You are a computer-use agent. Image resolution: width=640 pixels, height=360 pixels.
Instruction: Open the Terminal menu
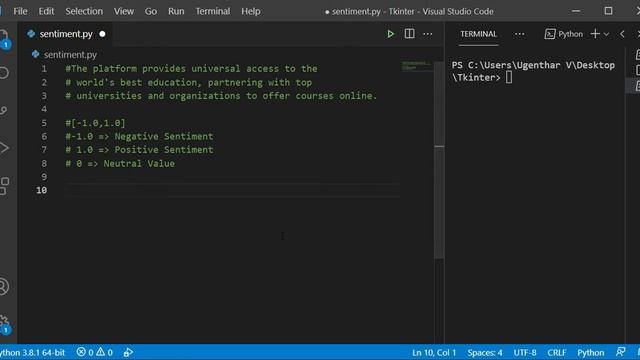(x=213, y=11)
